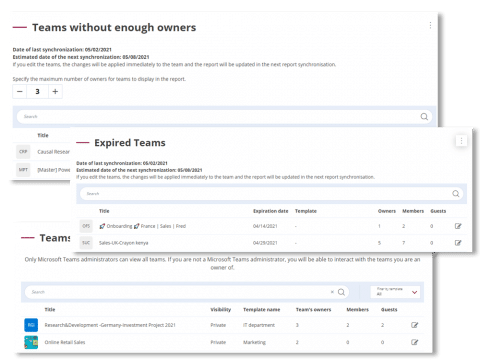Image resolution: width=480 pixels, height=360 pixels.
Task: Edit the Online Retail Sales team
Action: tap(414, 342)
